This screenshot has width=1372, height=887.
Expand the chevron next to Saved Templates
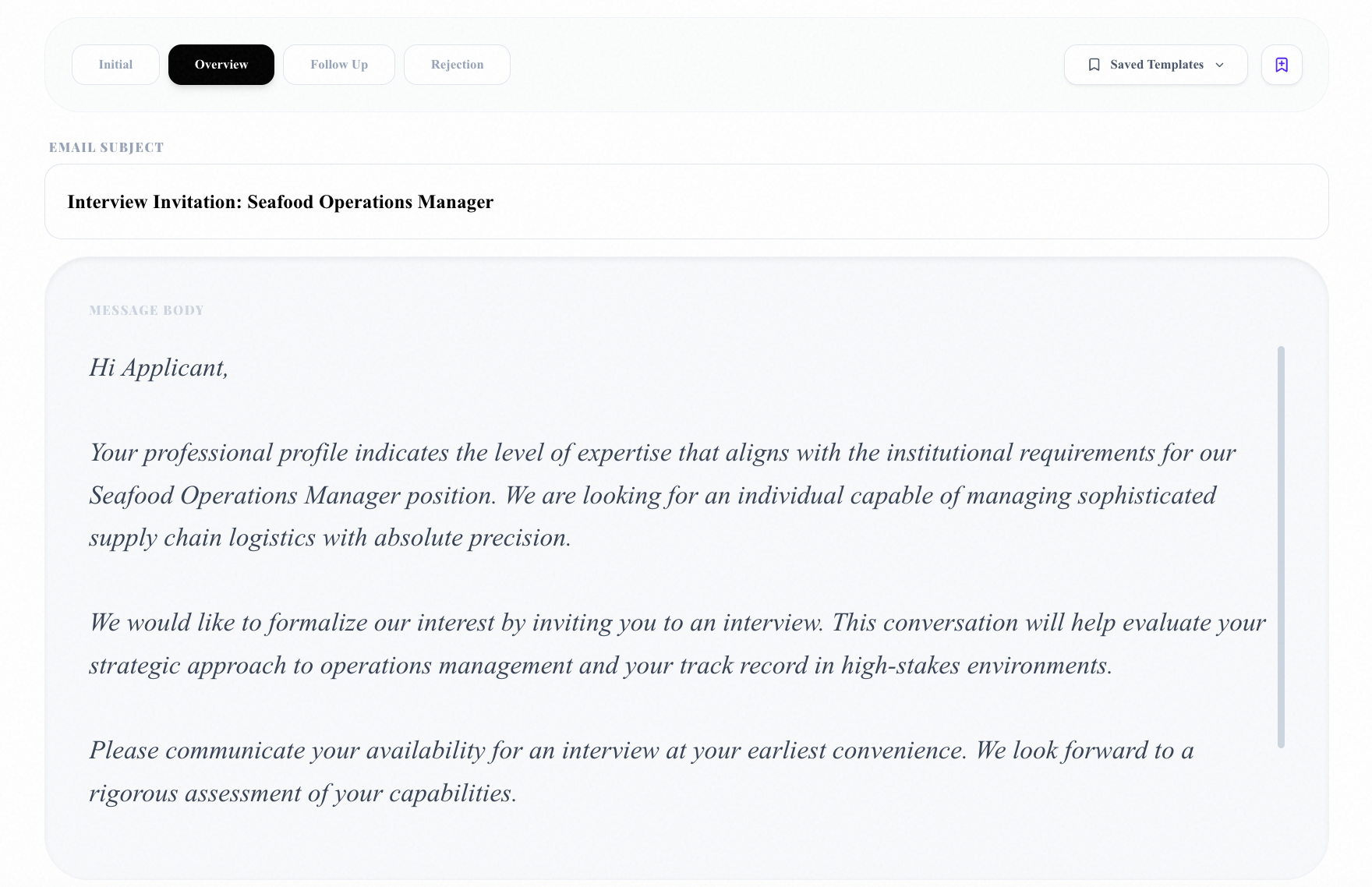pos(1220,65)
